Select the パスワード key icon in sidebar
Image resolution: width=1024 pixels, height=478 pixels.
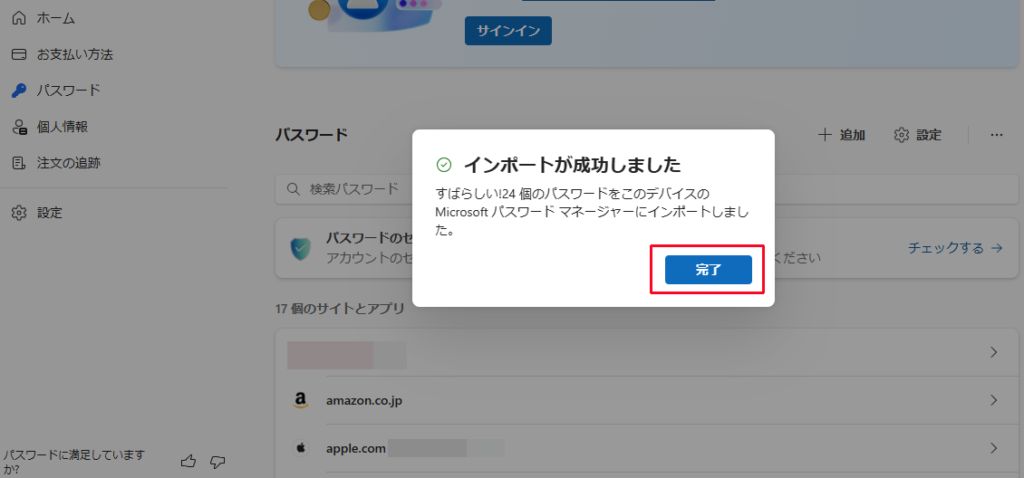(x=18, y=90)
